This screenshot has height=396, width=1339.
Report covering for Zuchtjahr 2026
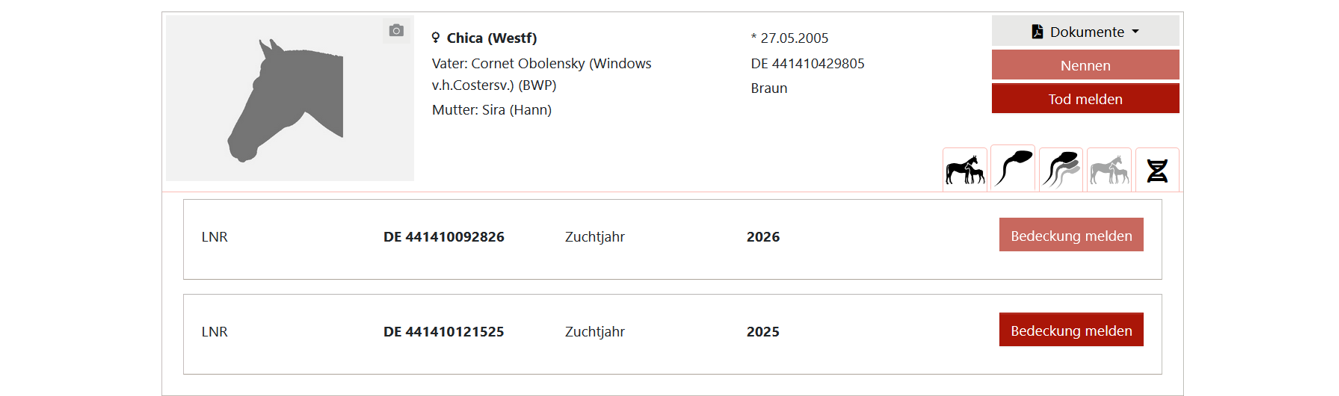point(1071,236)
